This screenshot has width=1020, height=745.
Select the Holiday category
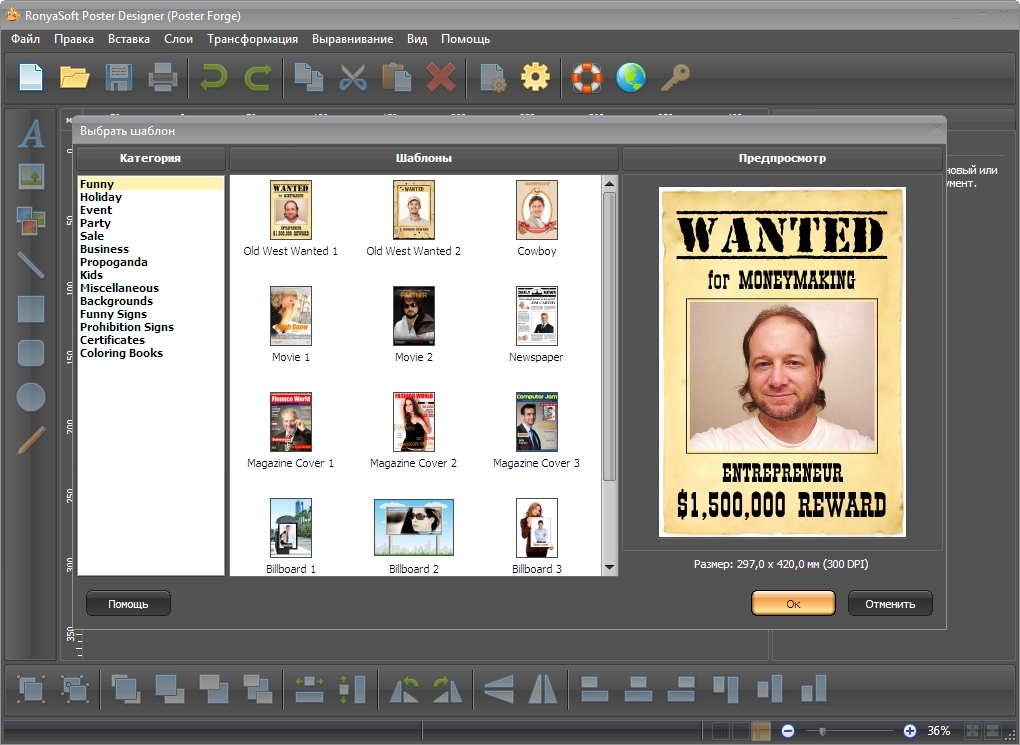(x=101, y=197)
